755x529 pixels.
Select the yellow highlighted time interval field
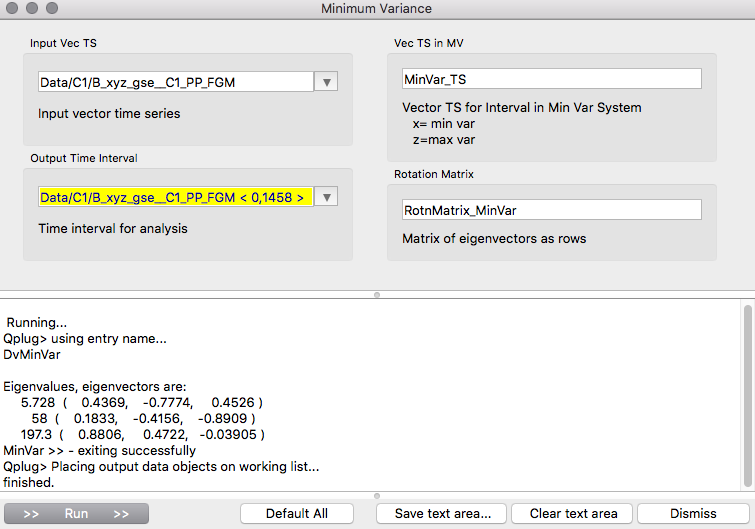175,197
